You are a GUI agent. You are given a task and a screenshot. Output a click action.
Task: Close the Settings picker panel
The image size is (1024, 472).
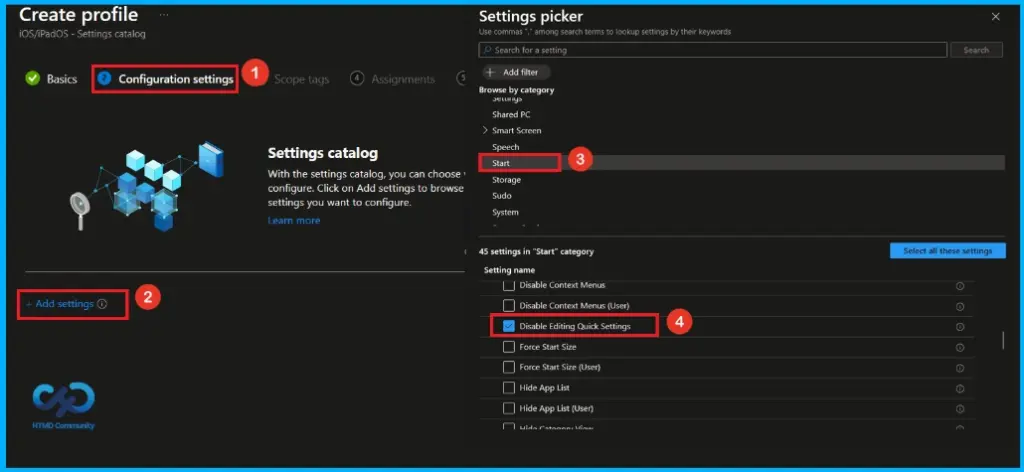tap(995, 17)
